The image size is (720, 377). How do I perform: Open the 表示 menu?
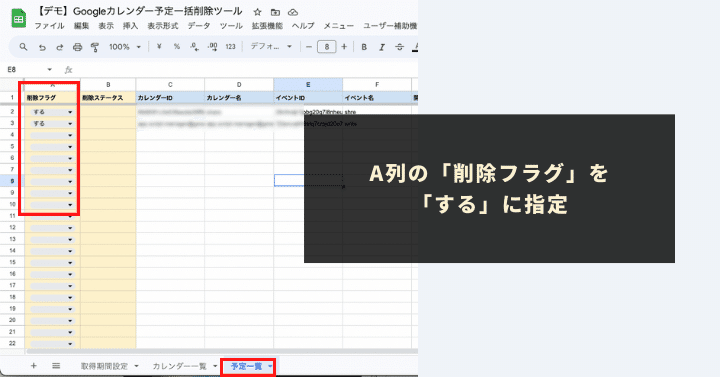106,26
